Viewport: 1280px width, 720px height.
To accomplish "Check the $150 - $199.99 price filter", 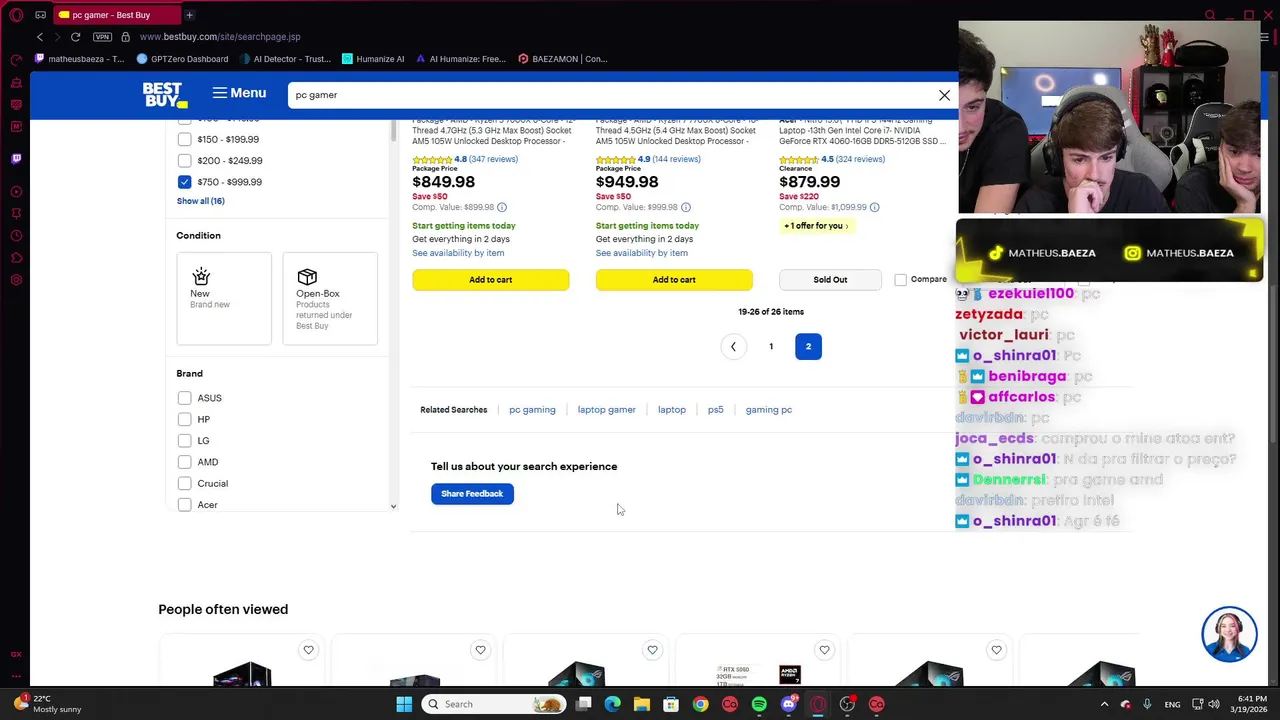I will [x=184, y=139].
